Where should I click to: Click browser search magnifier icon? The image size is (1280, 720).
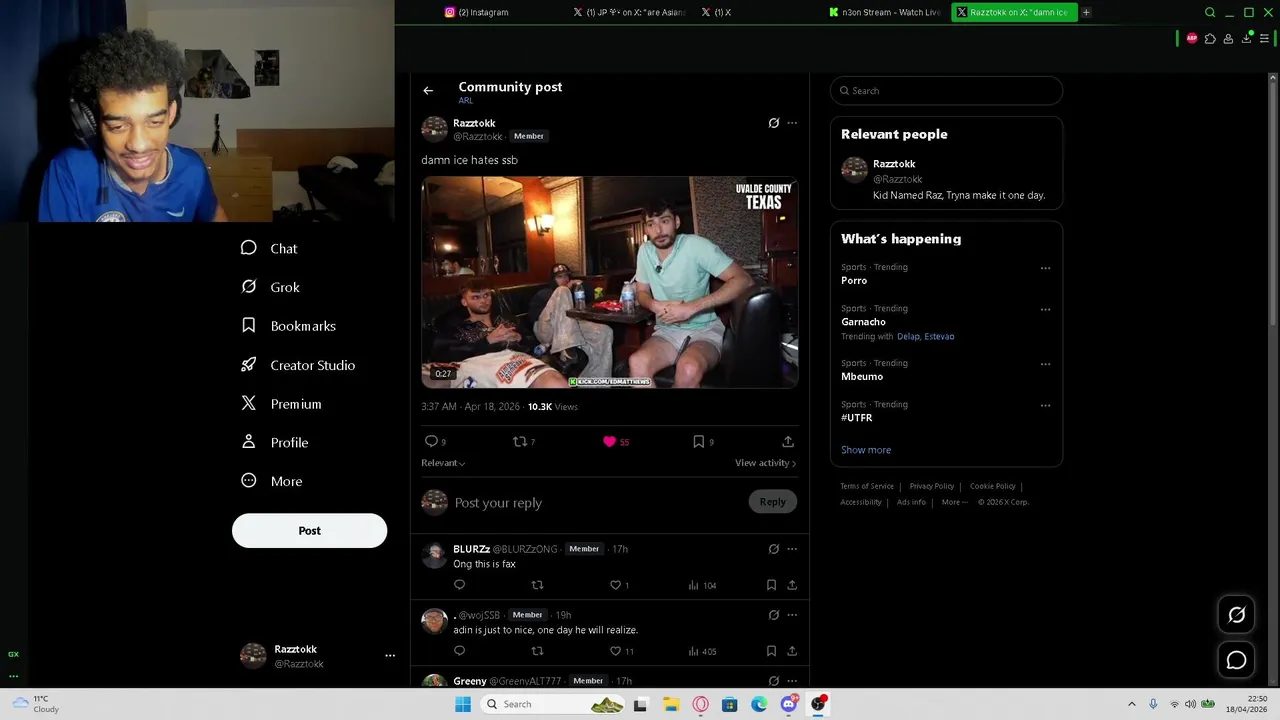[1210, 12]
